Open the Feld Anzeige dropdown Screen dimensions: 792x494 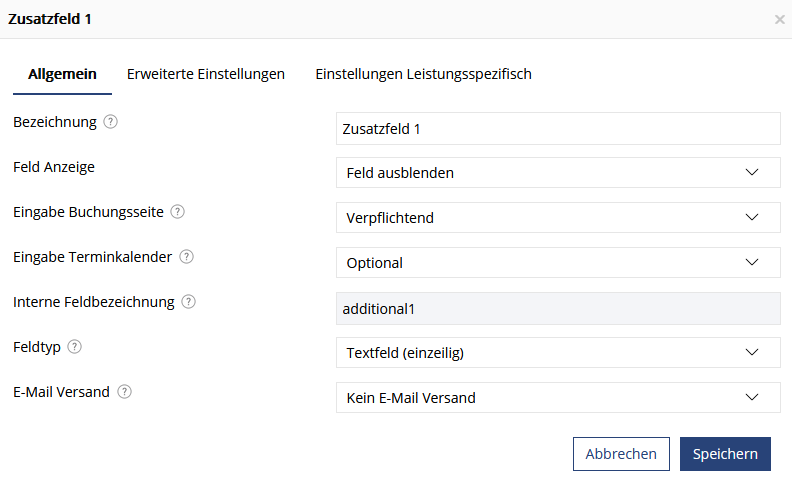pyautogui.click(x=558, y=173)
